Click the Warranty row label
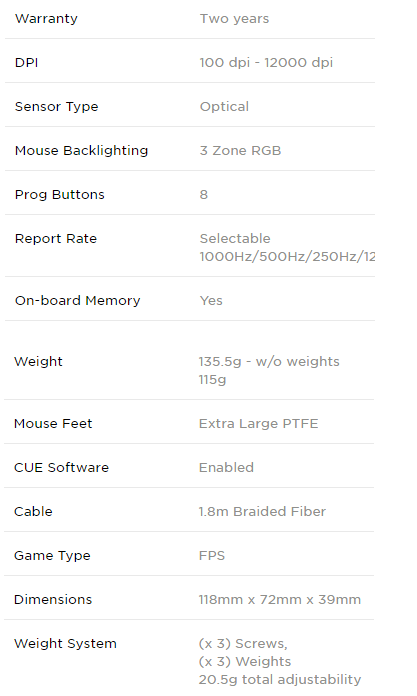417x696 pixels. [46, 19]
